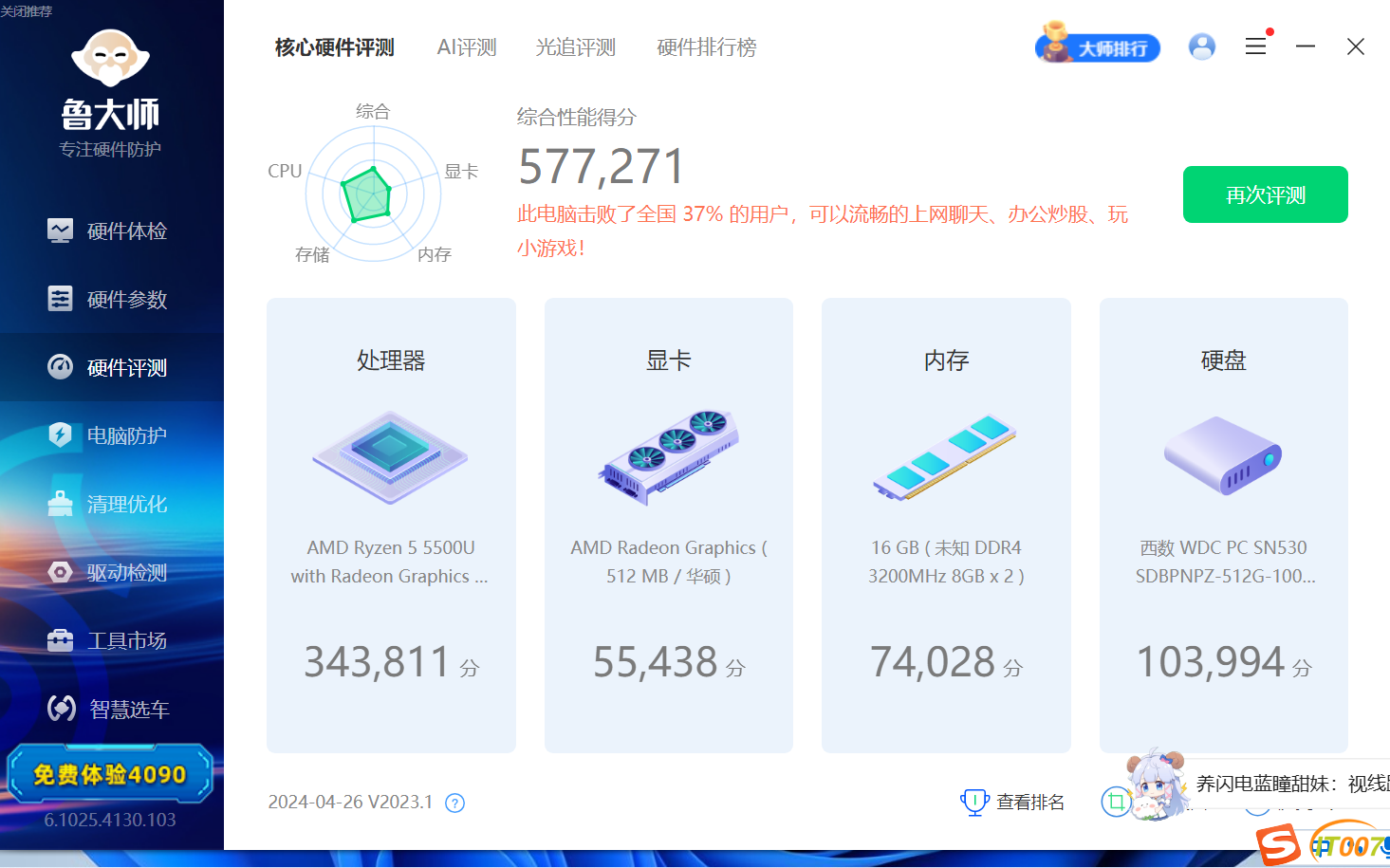Click the Sogou input method S icon
This screenshot has height=868, width=1390.
click(1278, 843)
